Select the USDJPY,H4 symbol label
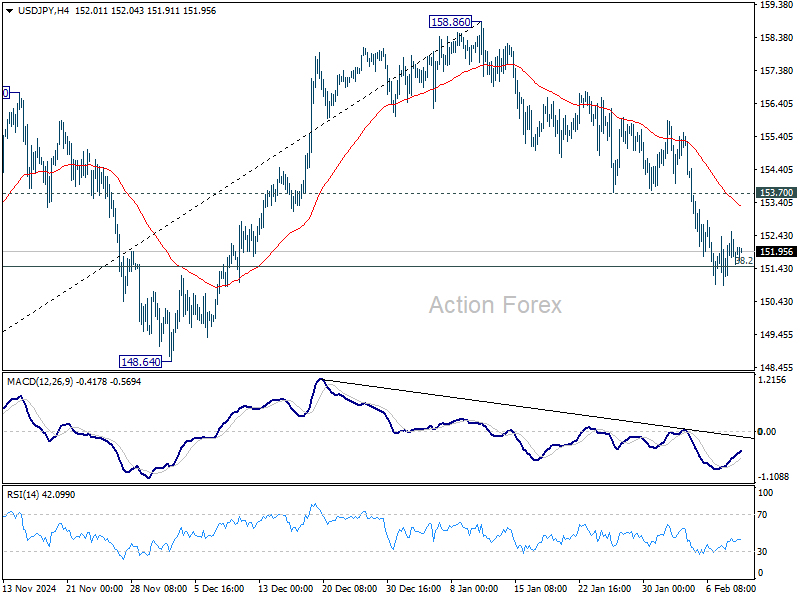This screenshot has width=800, height=600. pos(43,11)
